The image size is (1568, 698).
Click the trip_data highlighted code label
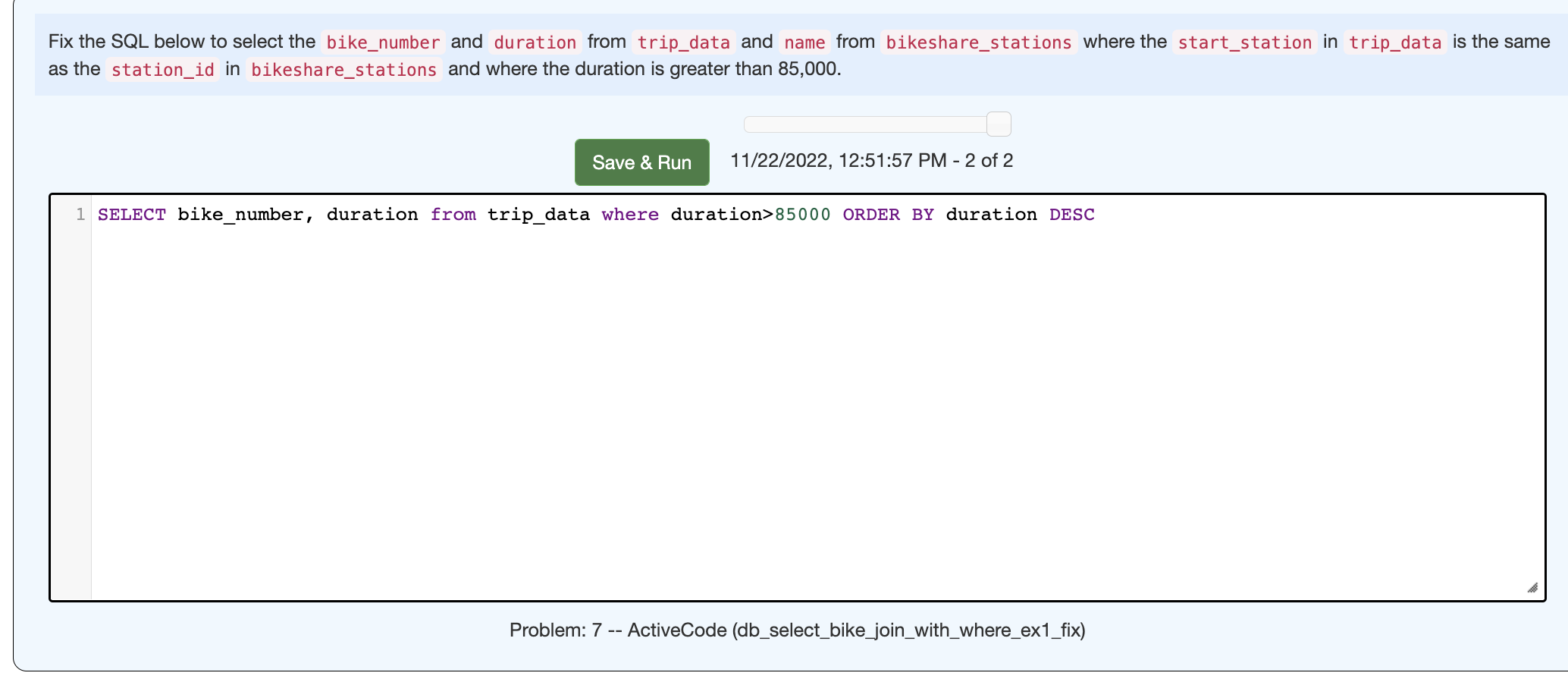[683, 42]
